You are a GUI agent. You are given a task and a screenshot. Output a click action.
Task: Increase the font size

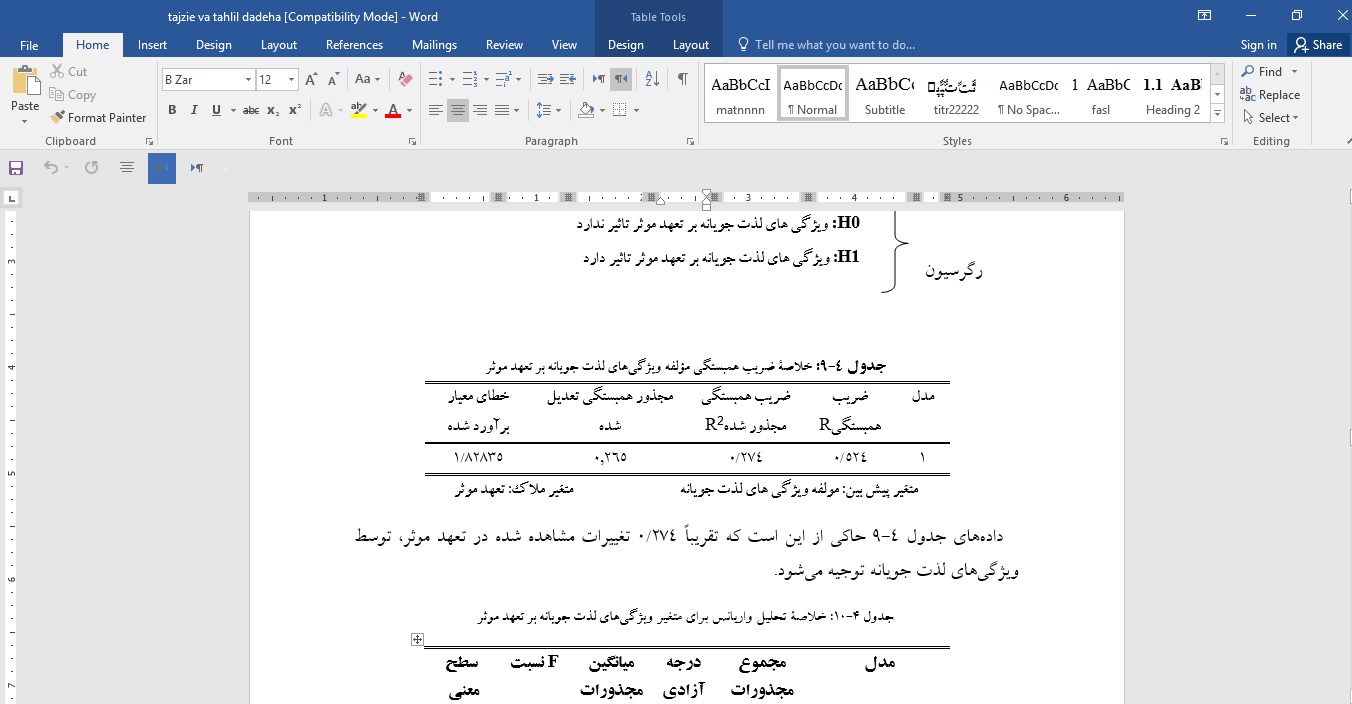pos(309,77)
